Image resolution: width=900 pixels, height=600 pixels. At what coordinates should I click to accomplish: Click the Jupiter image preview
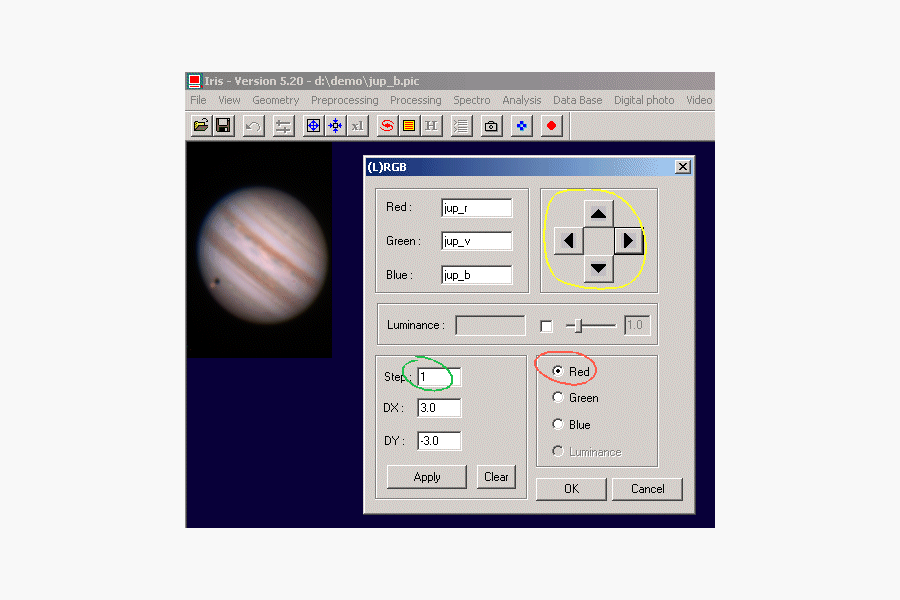tap(259, 250)
